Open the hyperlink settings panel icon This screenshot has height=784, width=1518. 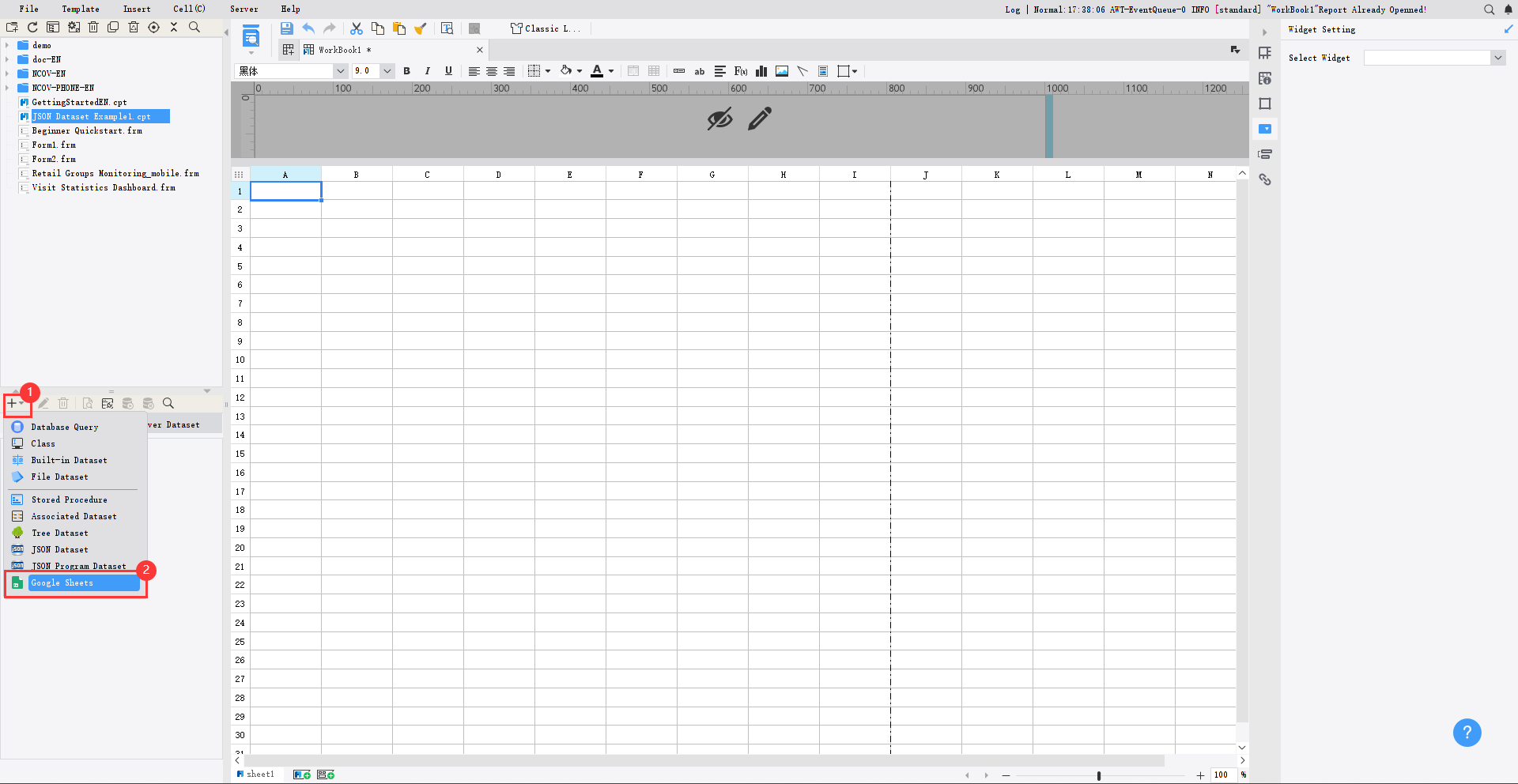[1266, 179]
